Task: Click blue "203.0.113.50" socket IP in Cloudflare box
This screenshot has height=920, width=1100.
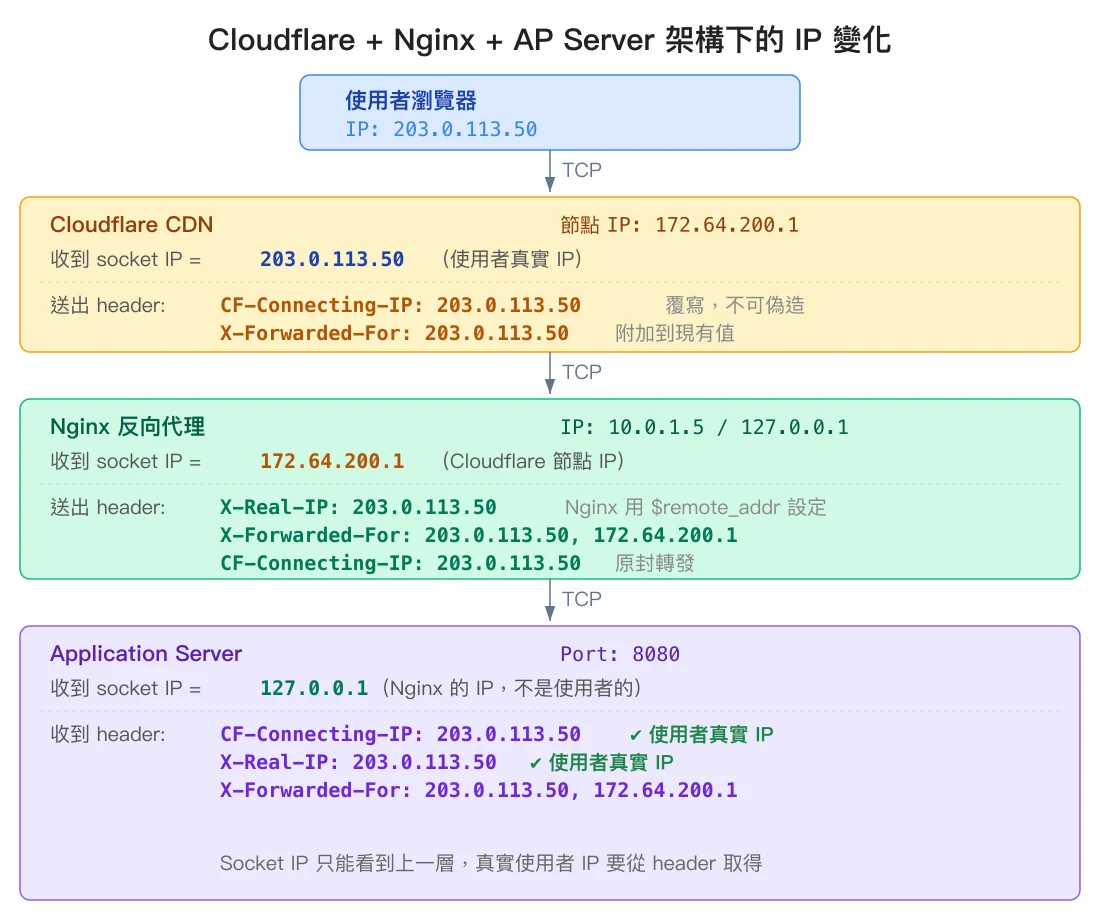Action: coord(332,259)
